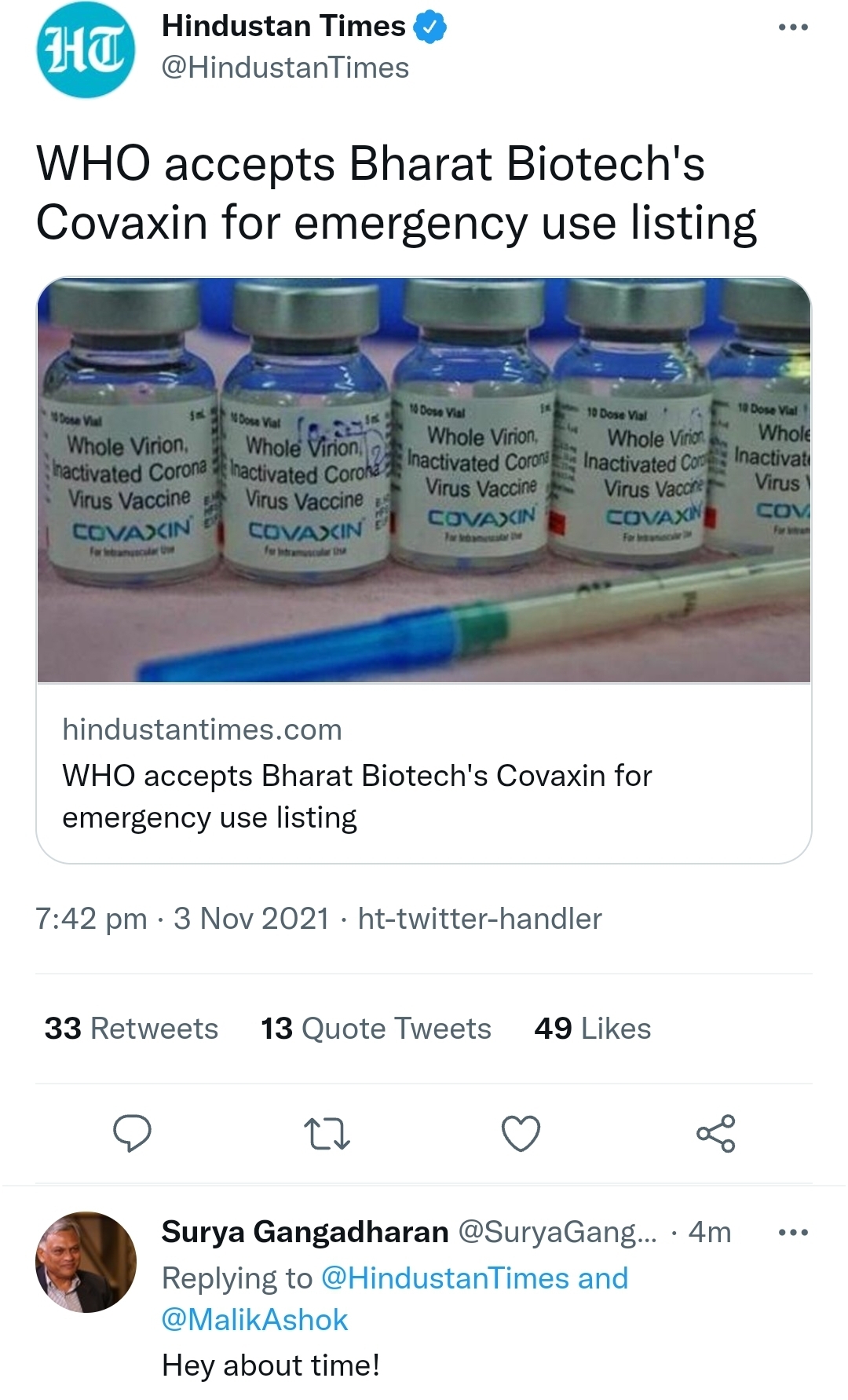Open the Hindustan Times profile avatar
Viewport: 848px width, 1400px height.
point(86,49)
